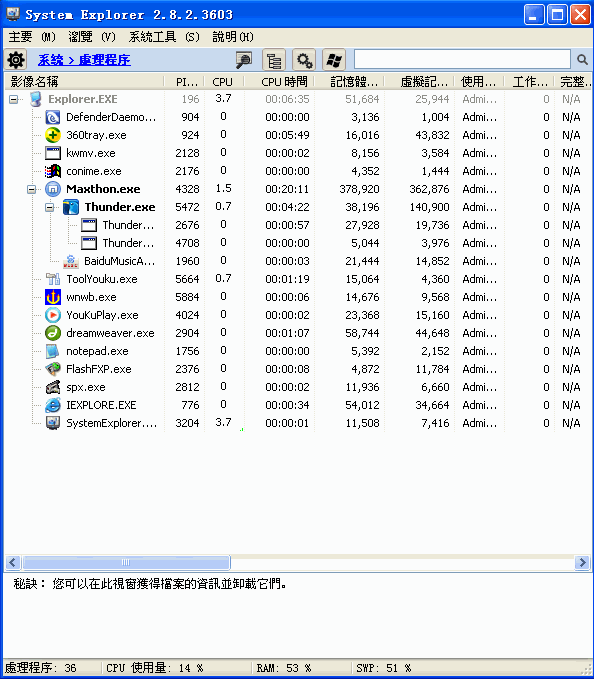Select the Maxthon.exe process name
594x679 pixels.
pos(103,189)
